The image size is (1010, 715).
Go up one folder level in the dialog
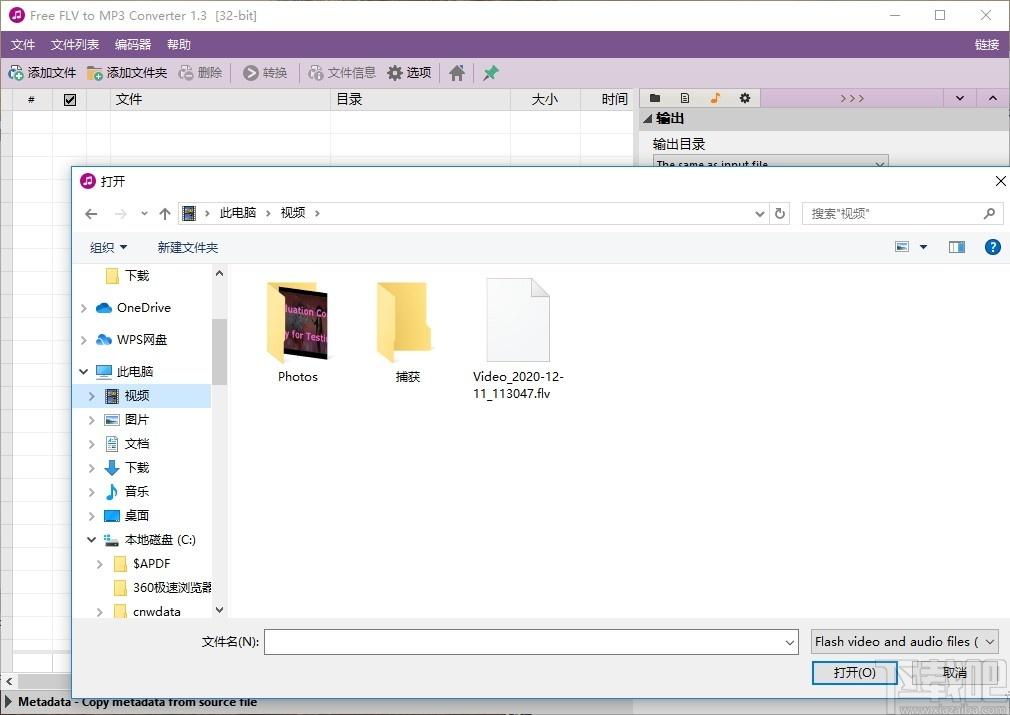165,214
